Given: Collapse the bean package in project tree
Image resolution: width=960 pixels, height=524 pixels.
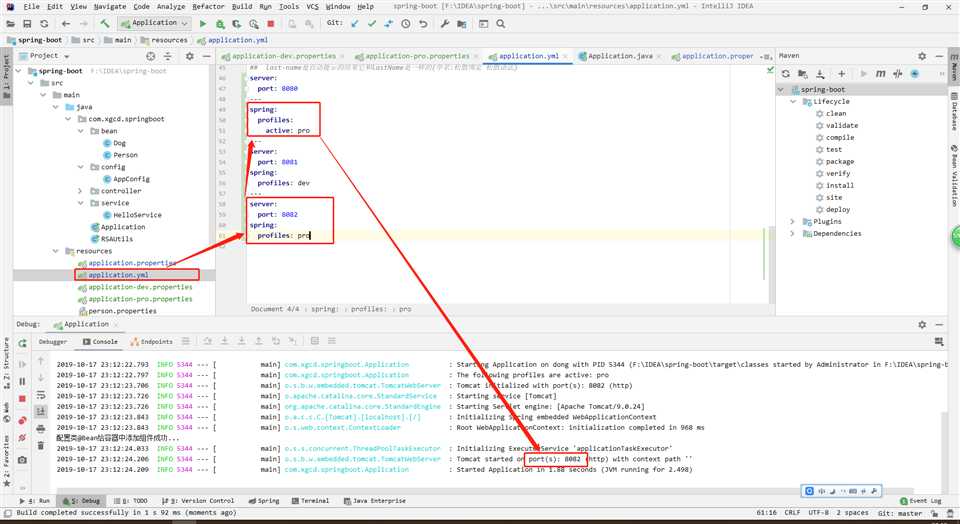Looking at the screenshot, I should pos(80,131).
